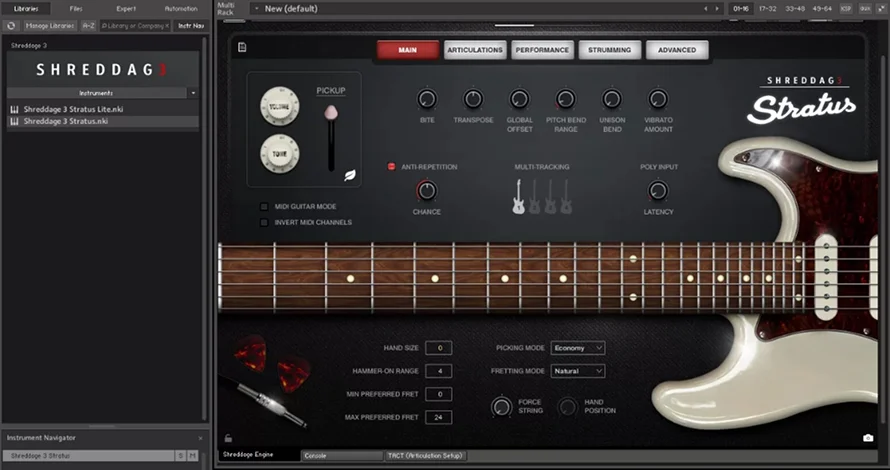Open the Fretting Mode dropdown
890x470 pixels.
click(x=578, y=371)
